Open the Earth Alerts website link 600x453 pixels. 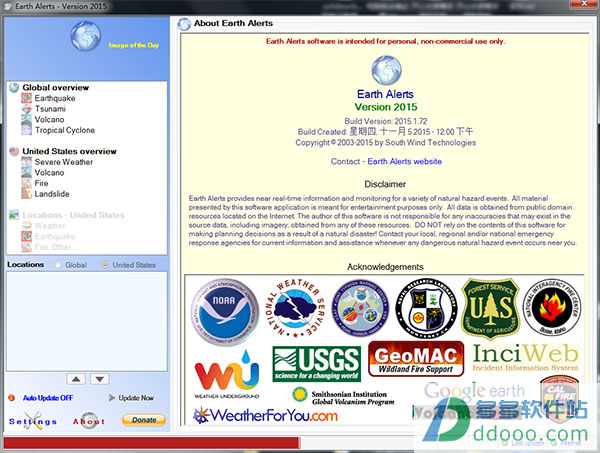(404, 161)
